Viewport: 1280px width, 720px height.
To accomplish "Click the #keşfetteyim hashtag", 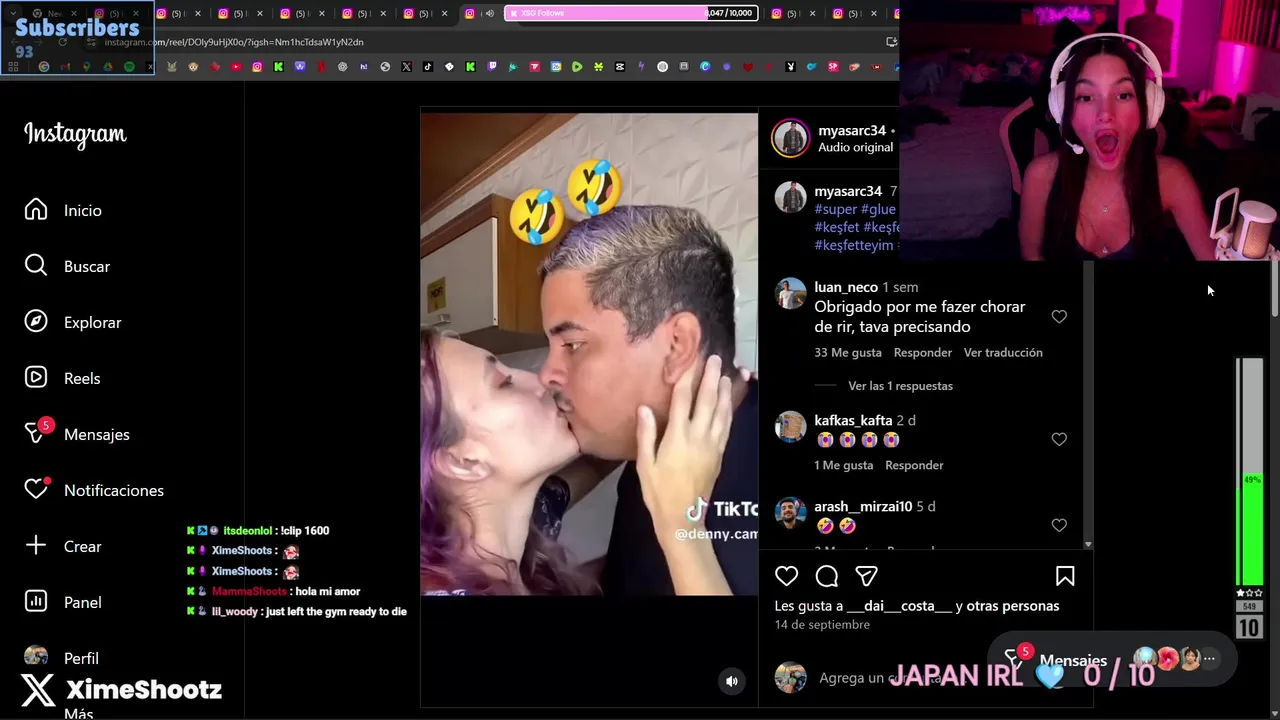I will (853, 245).
